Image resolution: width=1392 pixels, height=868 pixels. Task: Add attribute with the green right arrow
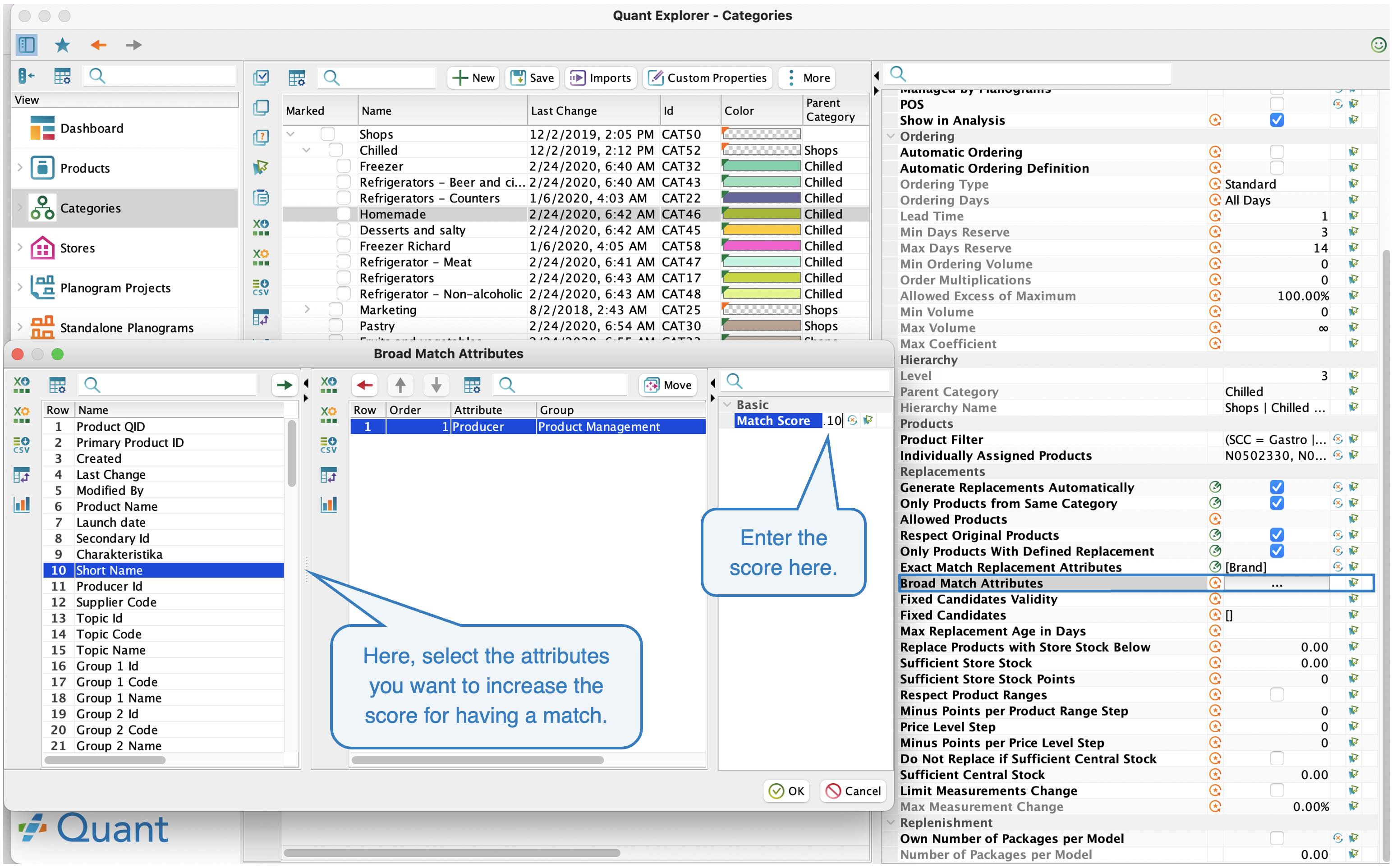click(x=284, y=385)
